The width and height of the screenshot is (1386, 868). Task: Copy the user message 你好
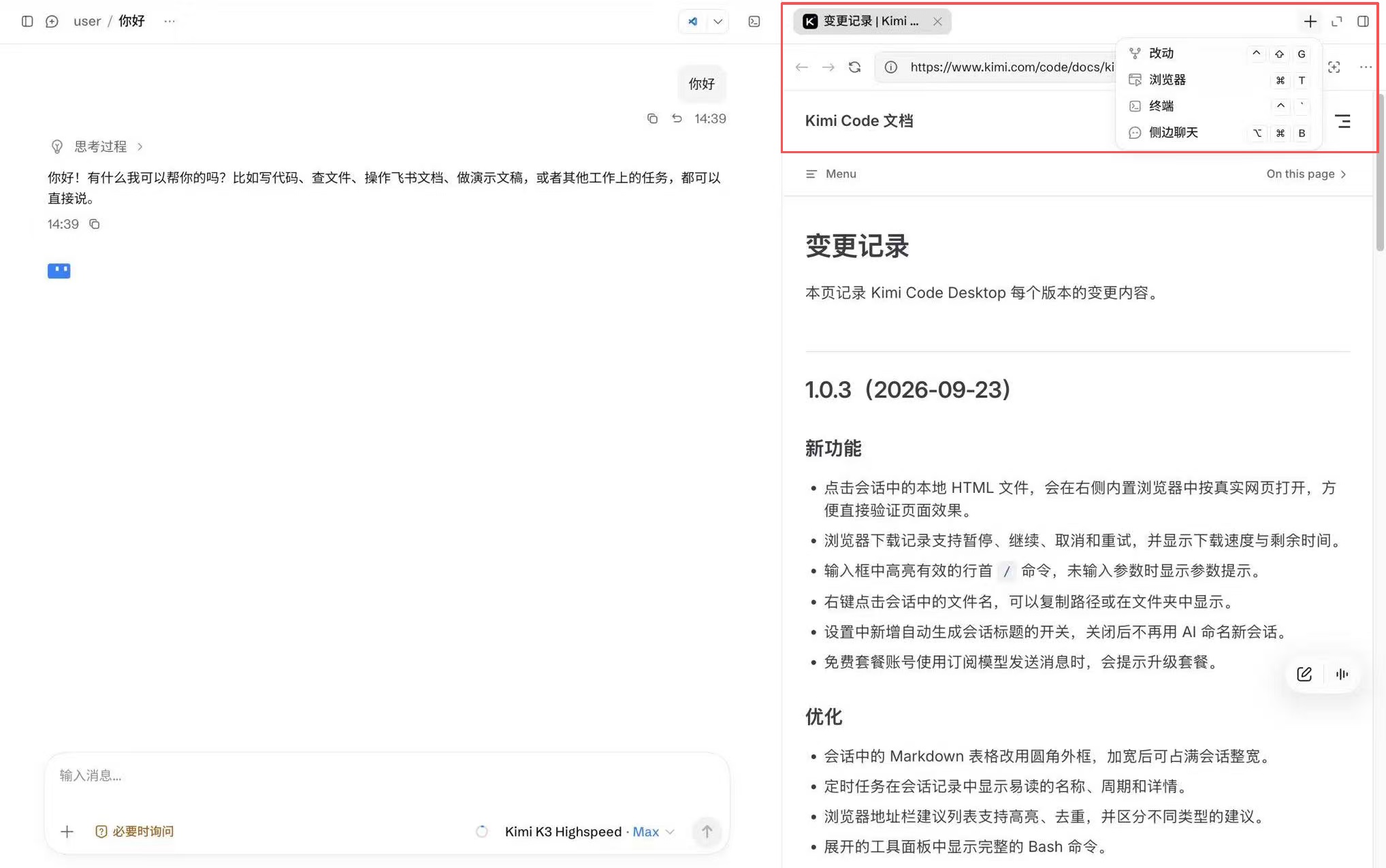pos(652,118)
